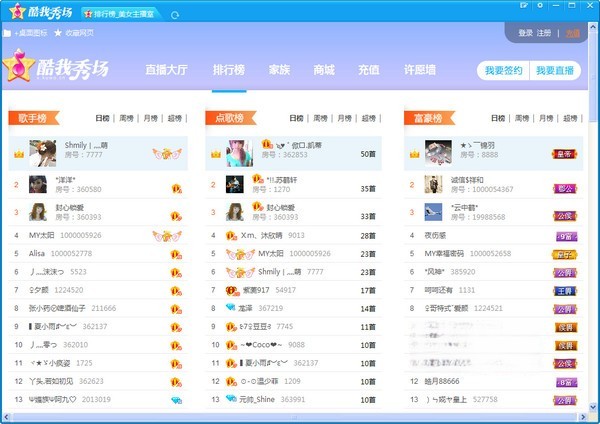Click the horizontal scrollbar left arrow
Screen dimensions: 600x424
pos(6,417)
